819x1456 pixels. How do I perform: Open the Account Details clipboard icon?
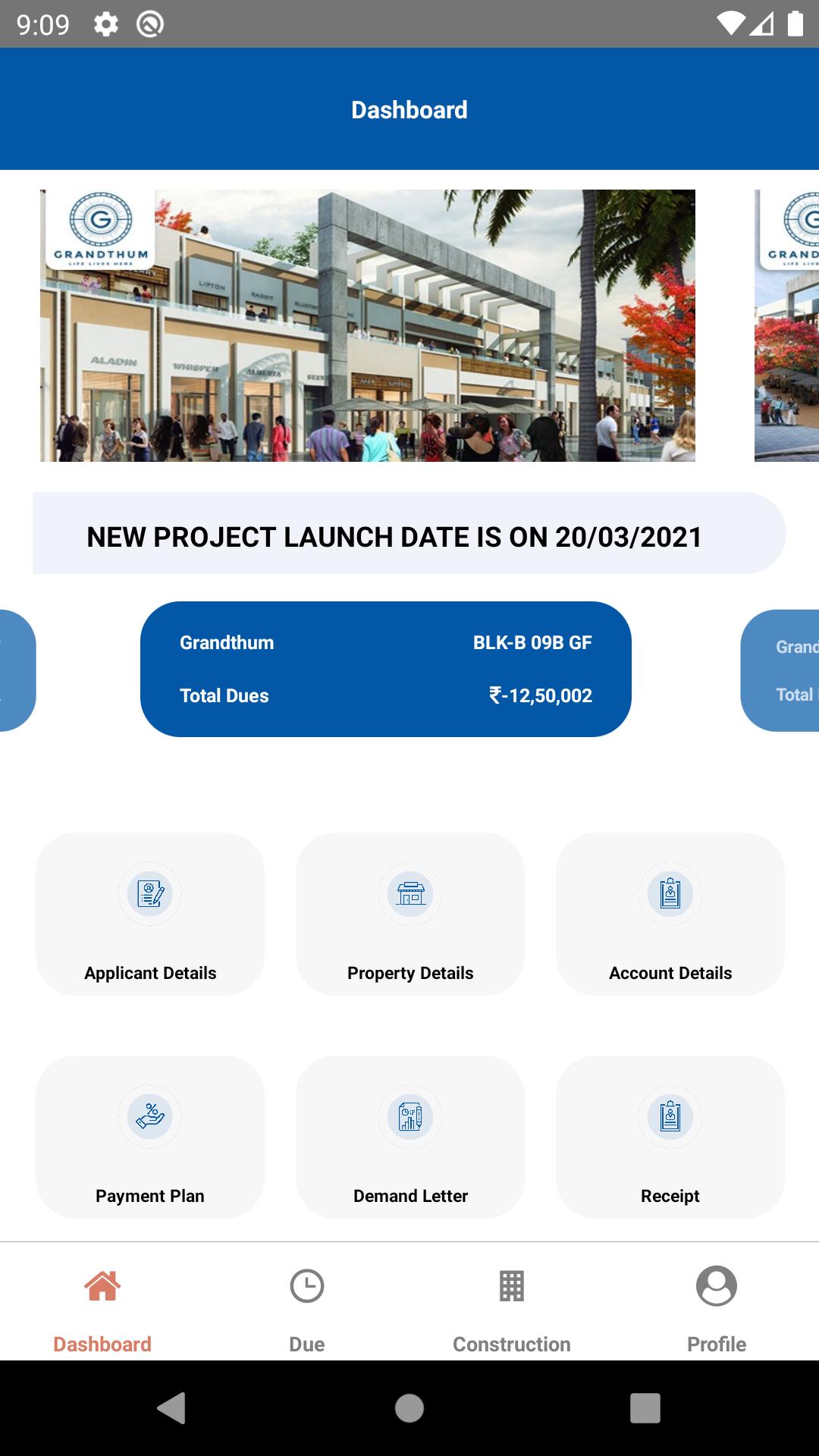(670, 893)
